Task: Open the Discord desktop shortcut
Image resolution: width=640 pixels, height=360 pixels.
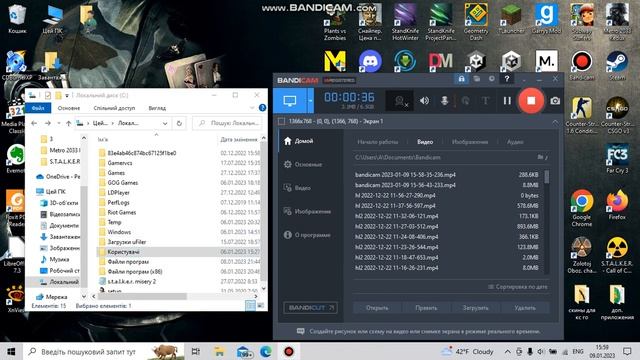Action: tap(370, 61)
